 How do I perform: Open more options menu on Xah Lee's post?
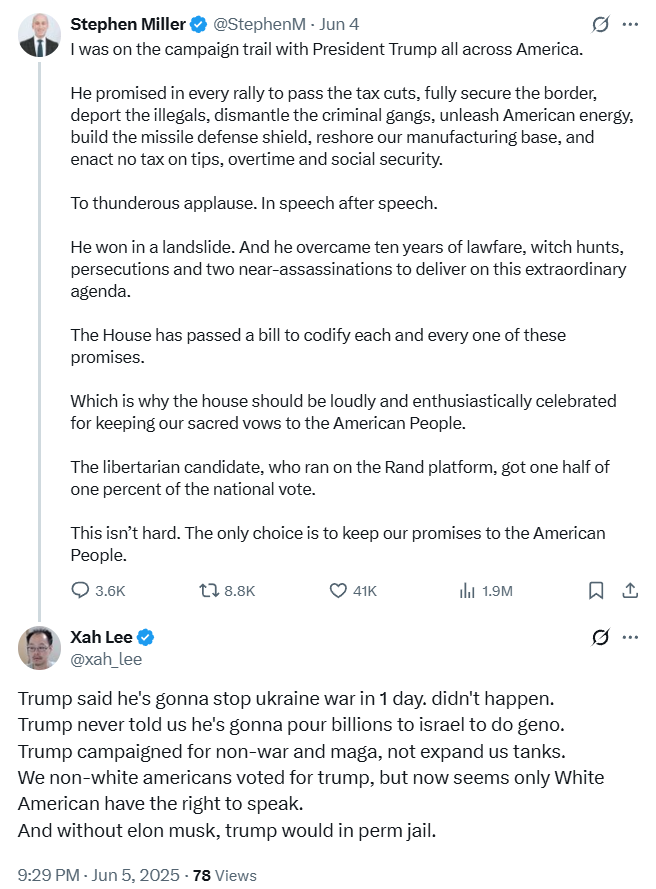pos(630,637)
